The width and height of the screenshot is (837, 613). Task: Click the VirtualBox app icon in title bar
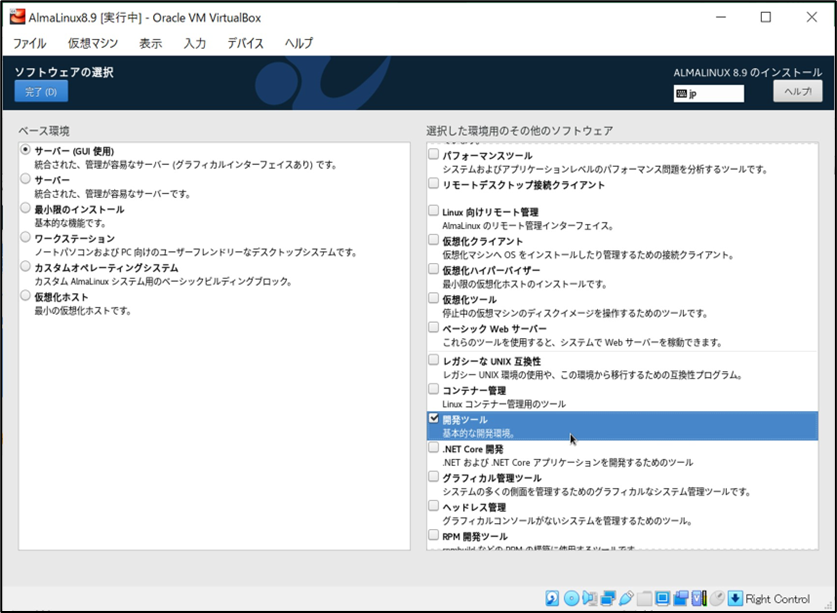coord(17,17)
